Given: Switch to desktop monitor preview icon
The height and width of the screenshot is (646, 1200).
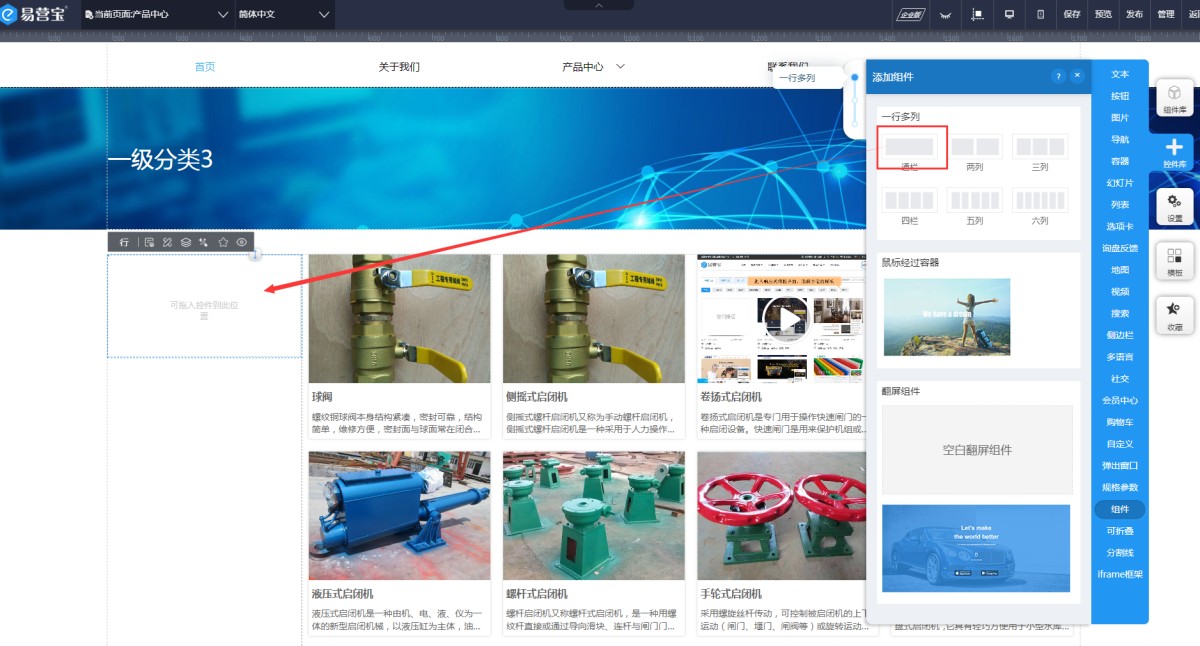Looking at the screenshot, I should tap(1009, 14).
